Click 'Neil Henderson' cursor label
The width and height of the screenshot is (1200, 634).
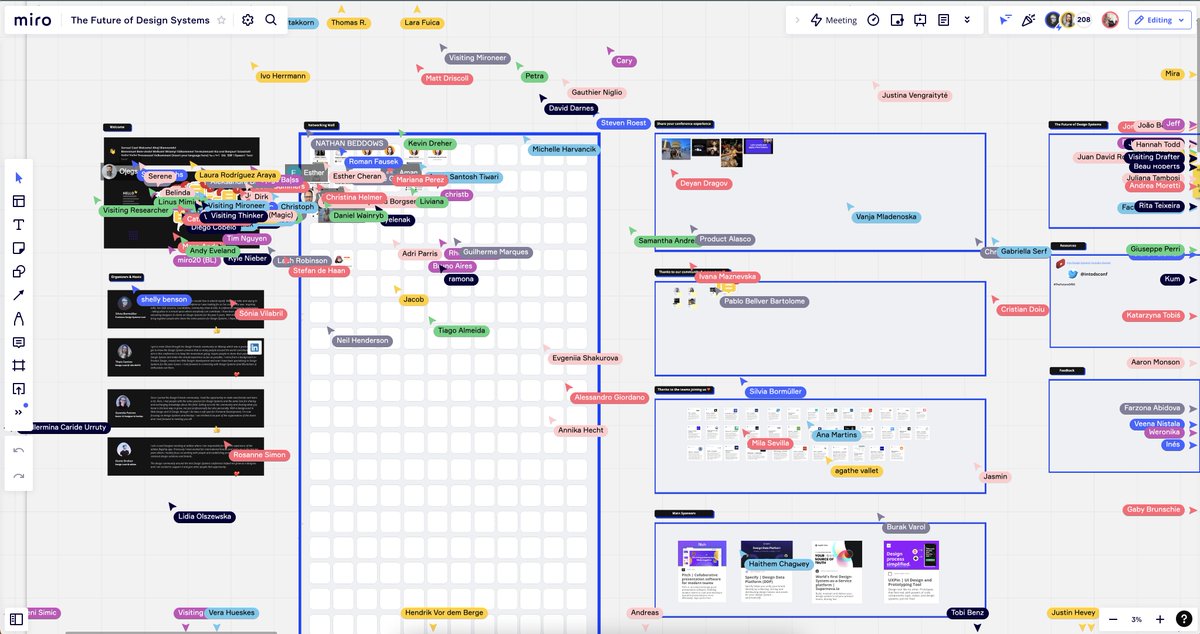[362, 341]
